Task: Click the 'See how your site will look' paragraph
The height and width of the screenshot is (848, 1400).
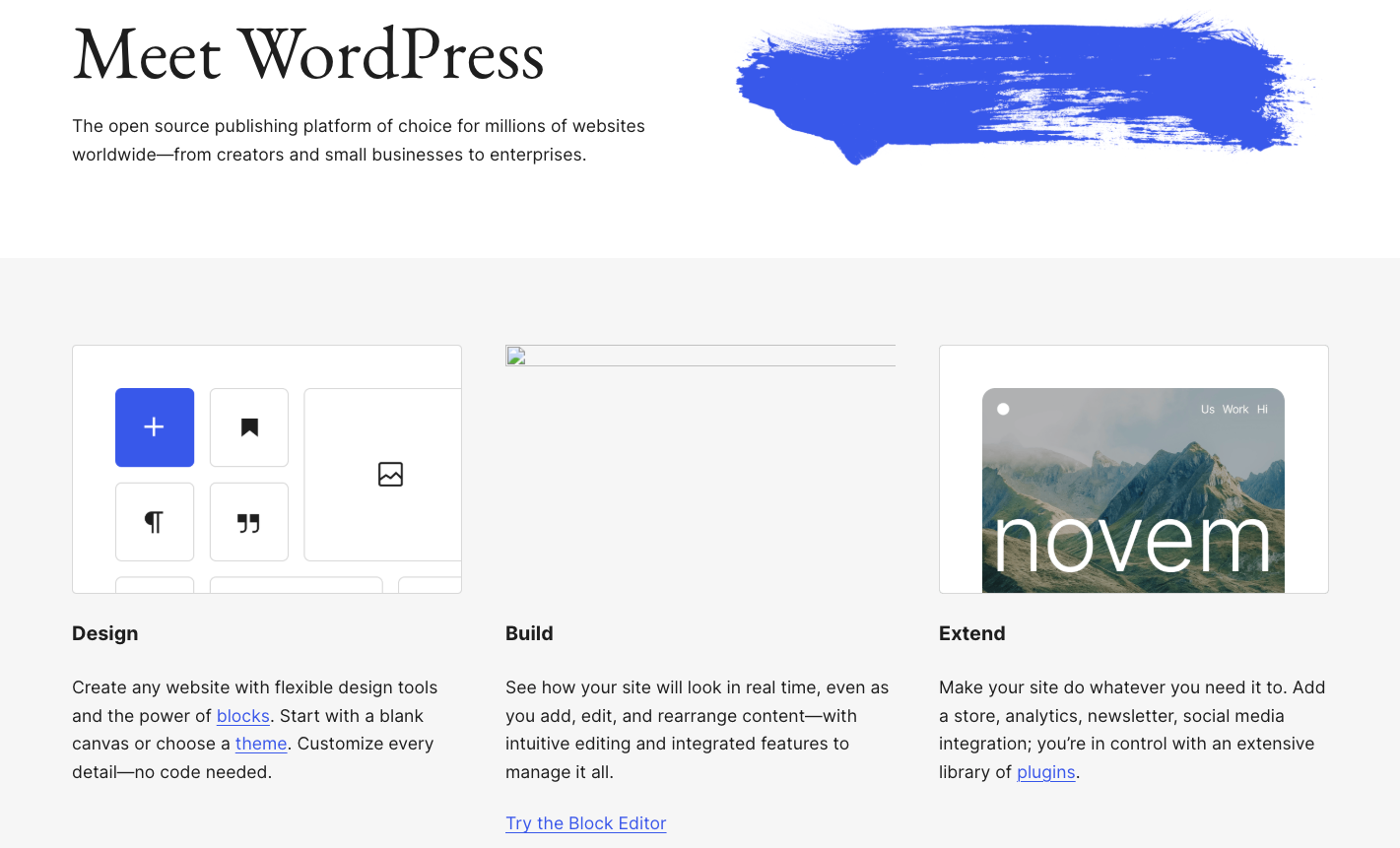Action: (x=698, y=730)
